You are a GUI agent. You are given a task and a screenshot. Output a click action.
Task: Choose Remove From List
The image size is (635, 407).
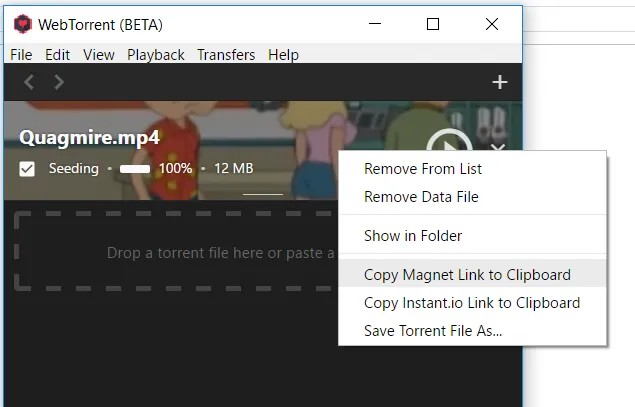tap(473, 169)
